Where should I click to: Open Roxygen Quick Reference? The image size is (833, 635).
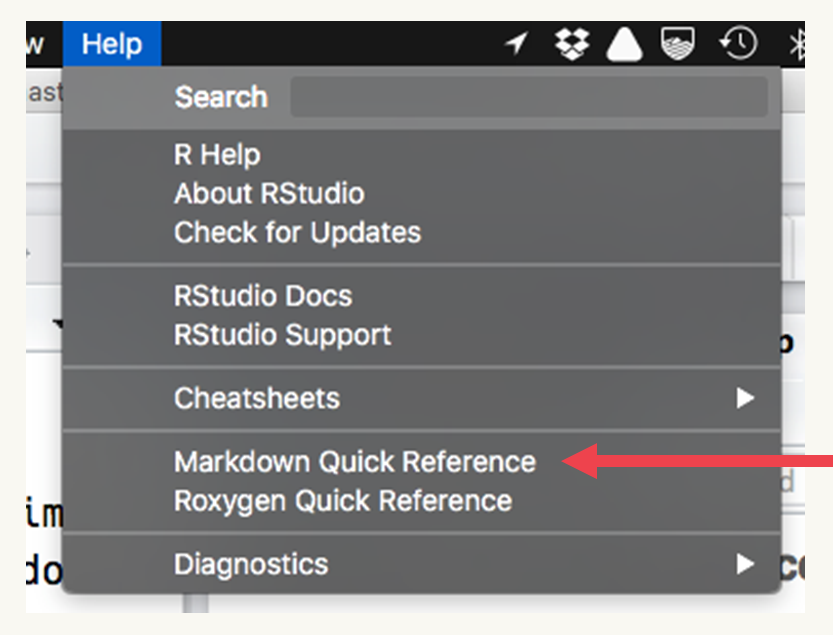click(343, 500)
